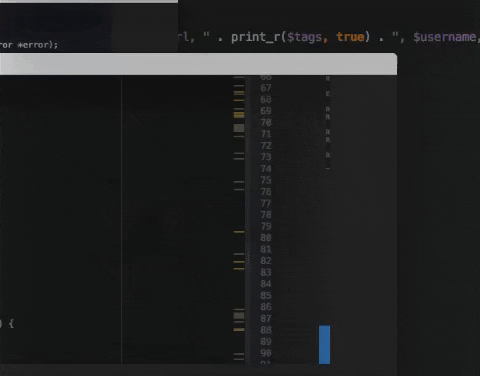Select line number 90 in the gutter
This screenshot has height=376, width=480.
pyautogui.click(x=266, y=353)
